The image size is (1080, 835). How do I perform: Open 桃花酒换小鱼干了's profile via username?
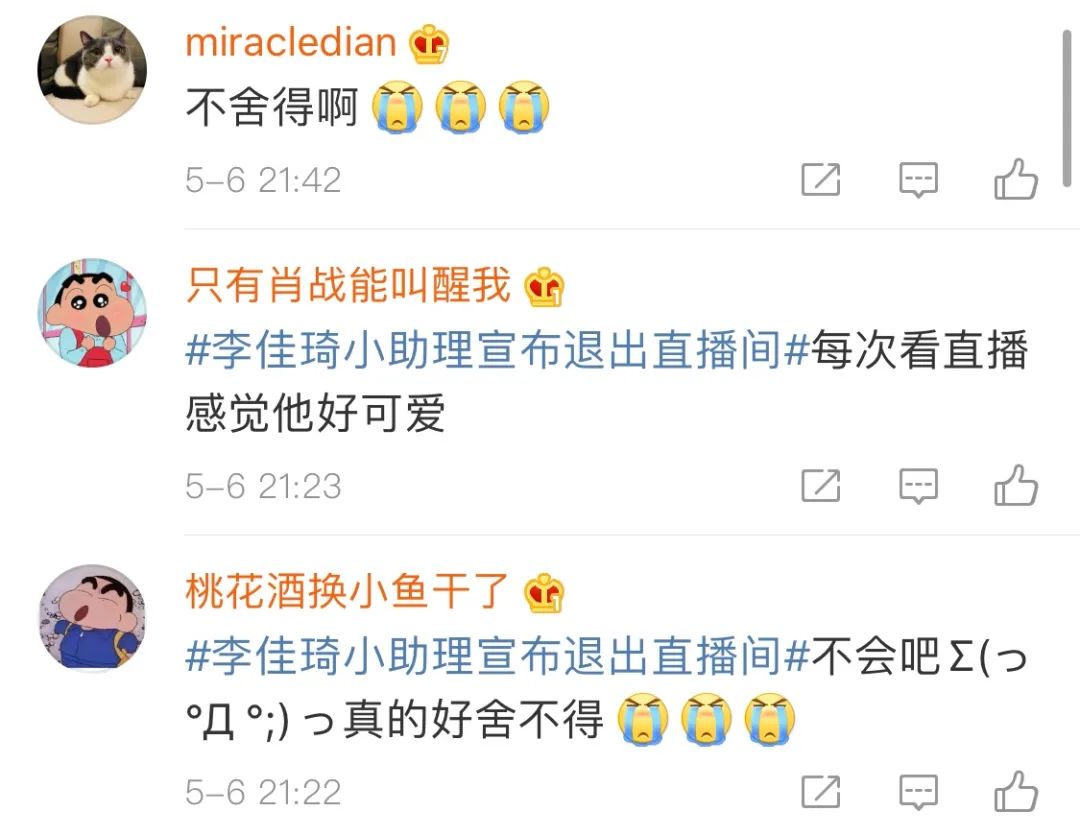(346, 591)
